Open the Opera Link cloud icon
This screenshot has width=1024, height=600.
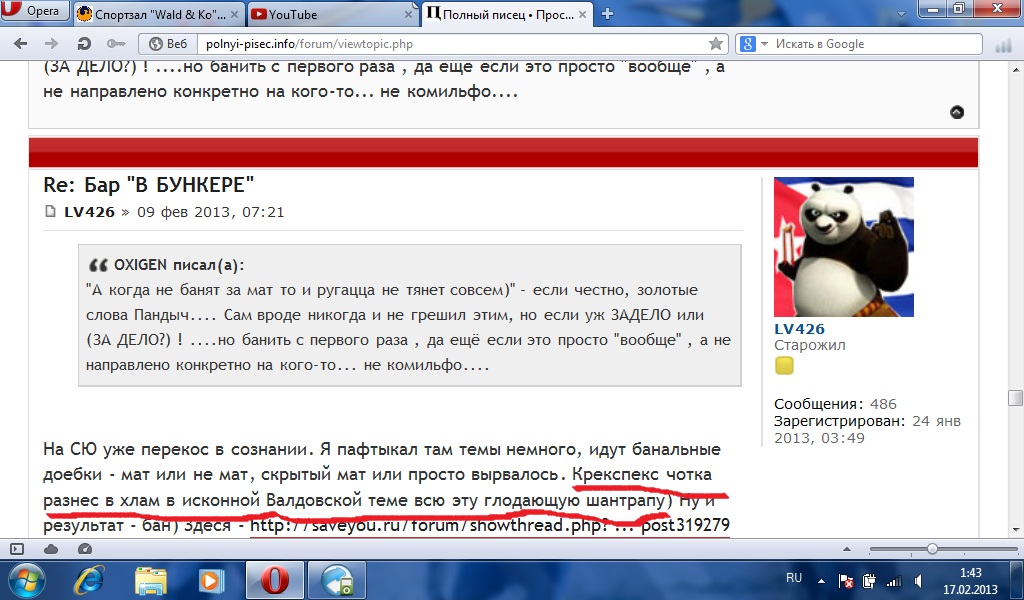(x=51, y=549)
